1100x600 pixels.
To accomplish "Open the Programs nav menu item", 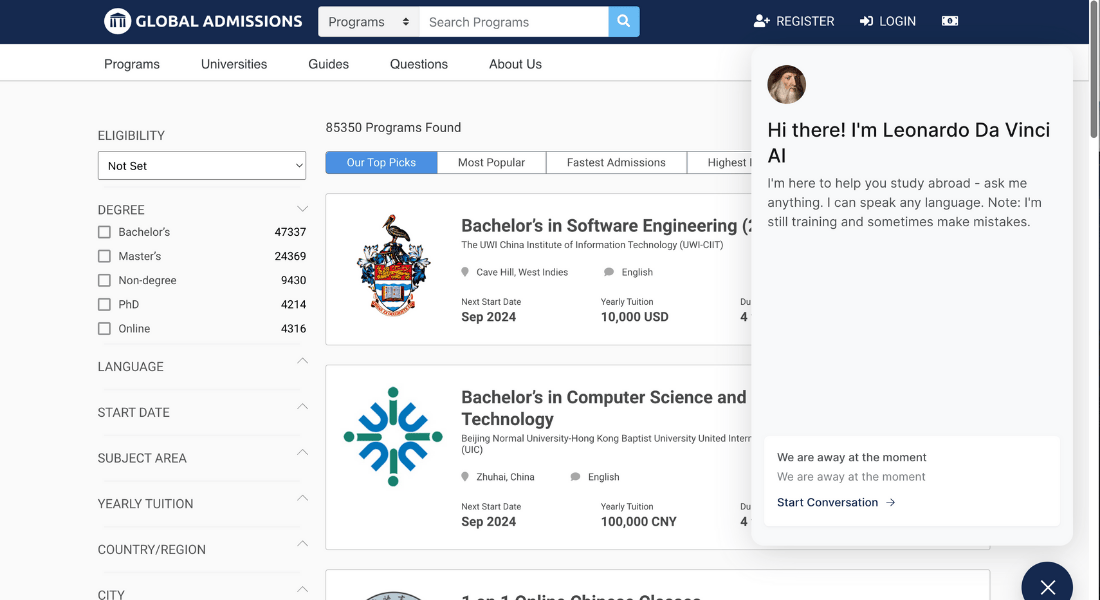I will click(132, 64).
